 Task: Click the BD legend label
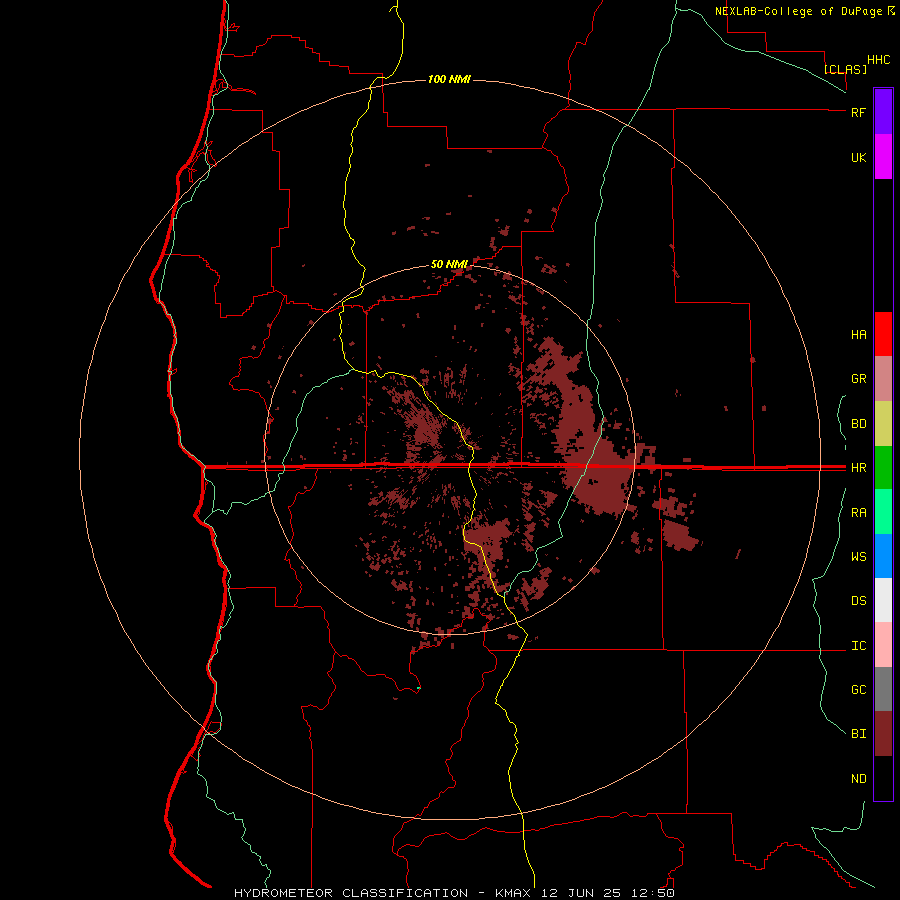coord(858,424)
